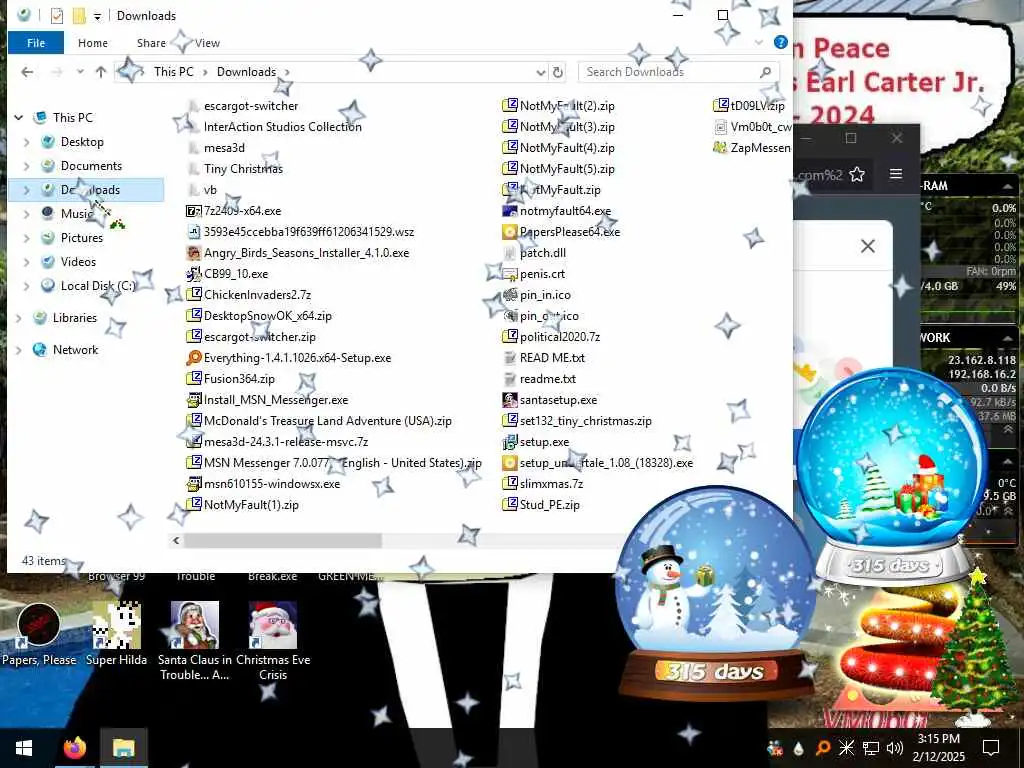
Task: Go up one folder level
Action: click(101, 72)
